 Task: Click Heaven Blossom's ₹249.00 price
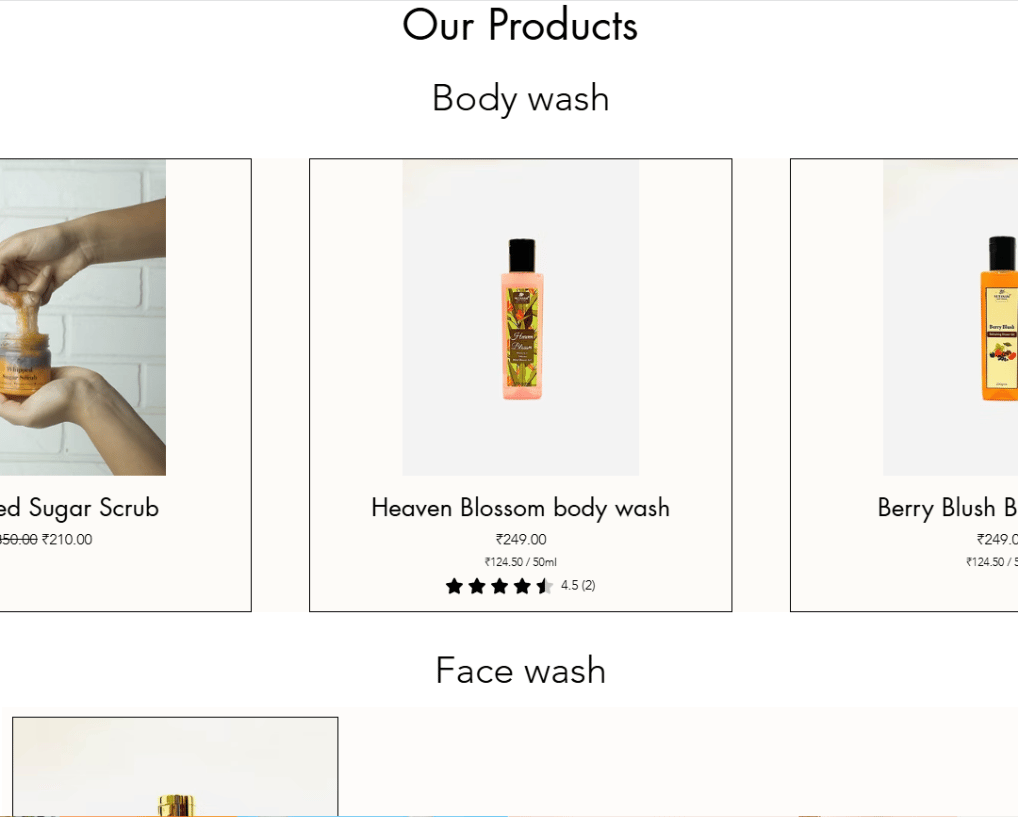(x=521, y=540)
